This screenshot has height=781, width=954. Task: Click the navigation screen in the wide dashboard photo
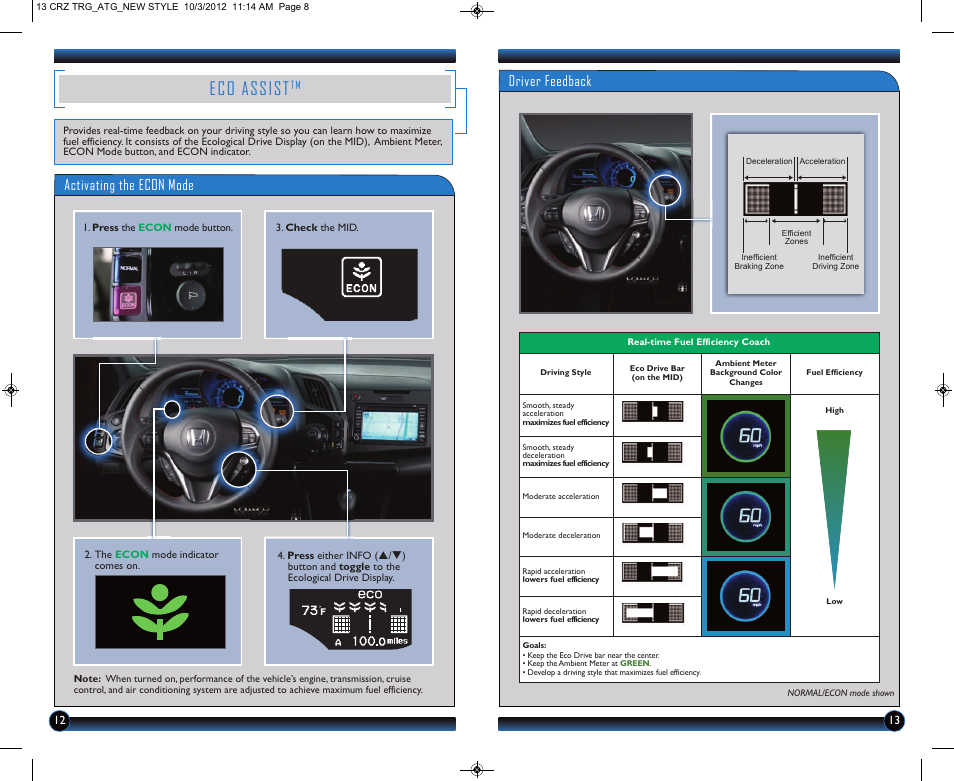[x=389, y=425]
